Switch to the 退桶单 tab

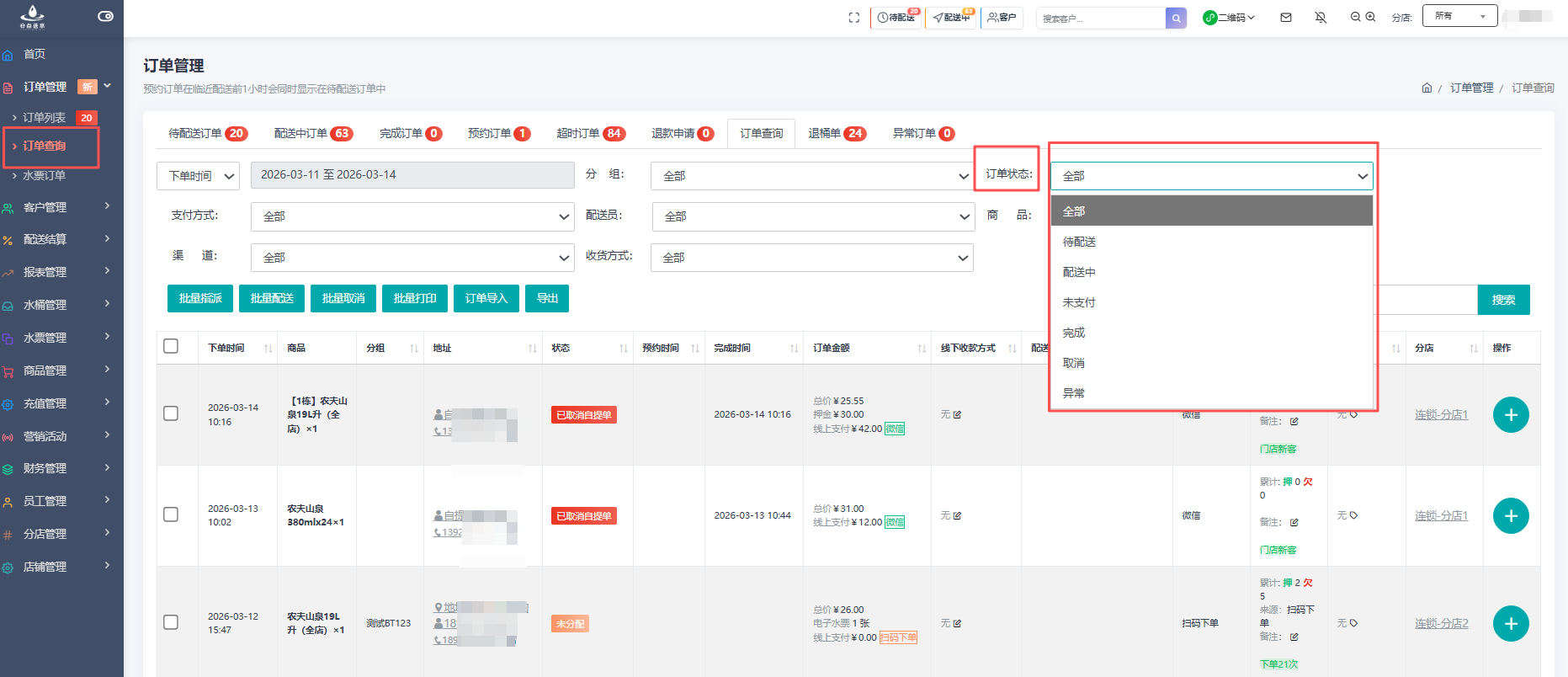837,133
